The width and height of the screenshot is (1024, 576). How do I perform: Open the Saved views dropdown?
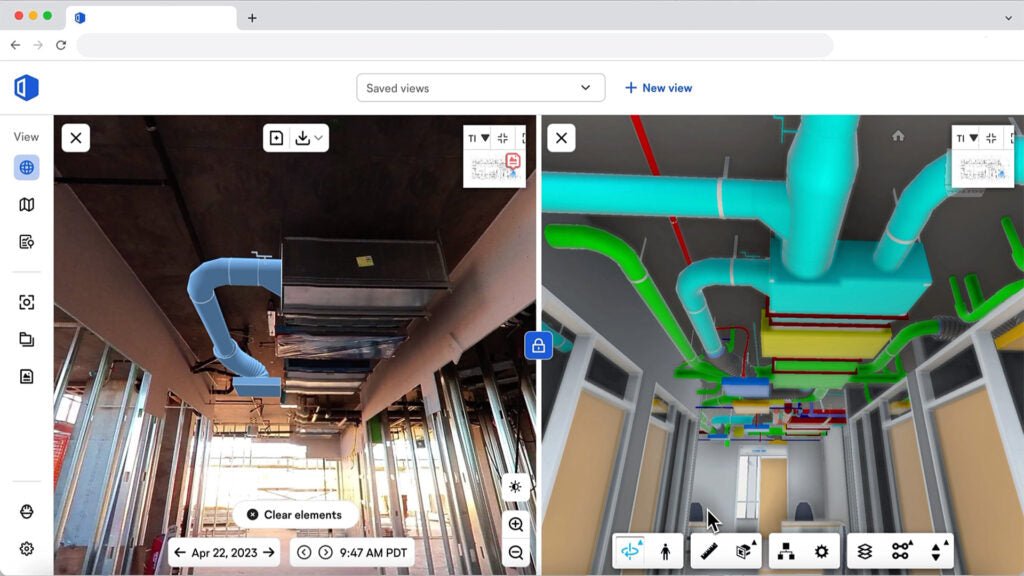click(x=480, y=87)
